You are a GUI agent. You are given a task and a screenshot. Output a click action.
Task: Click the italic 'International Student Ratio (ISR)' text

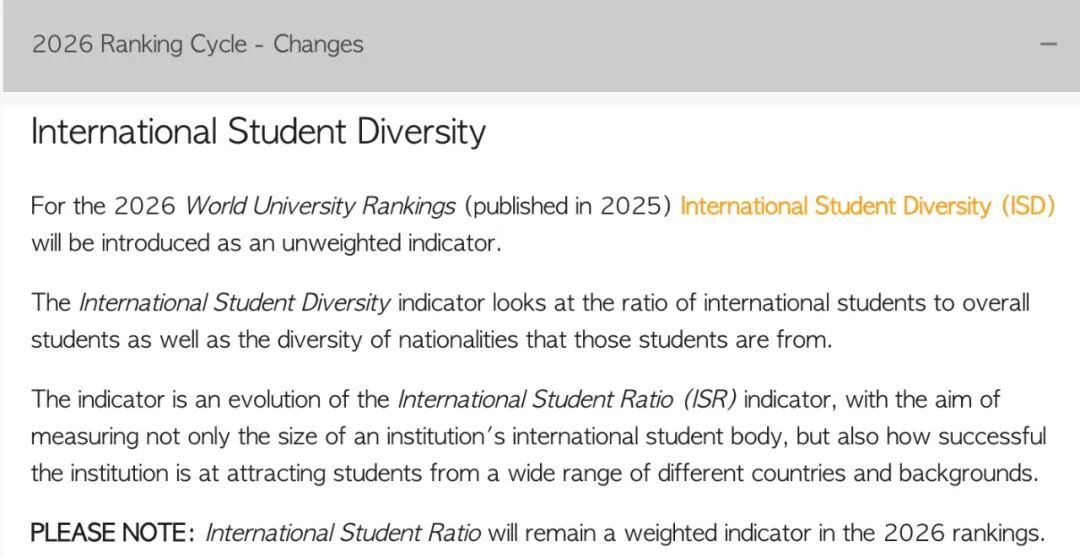coord(567,400)
